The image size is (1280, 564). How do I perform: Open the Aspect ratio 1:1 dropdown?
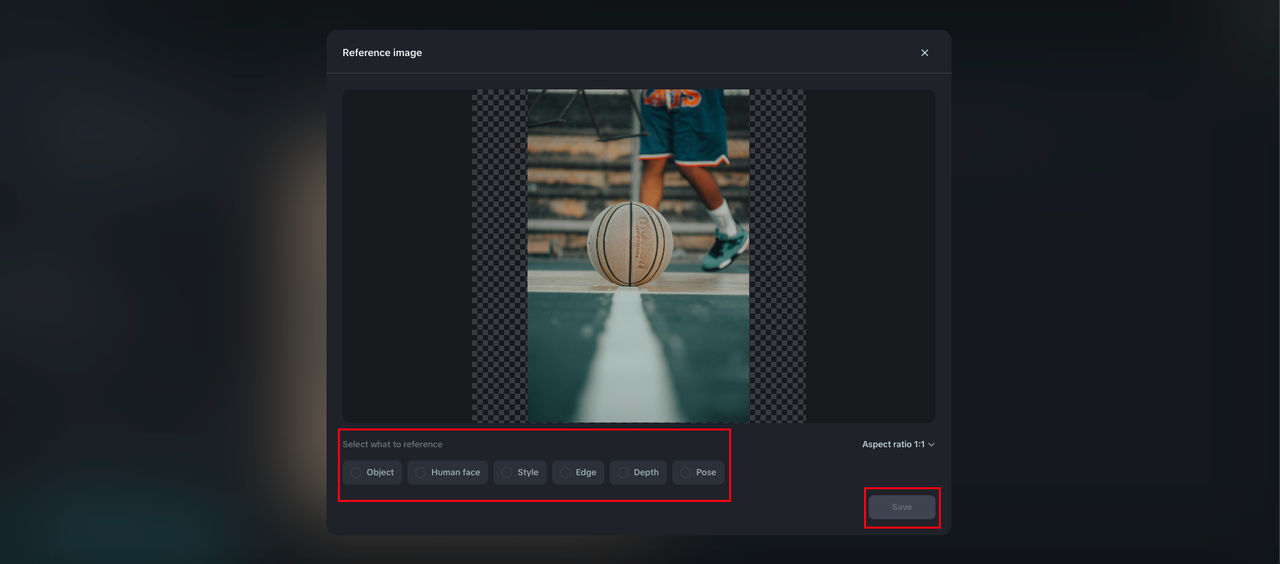[x=898, y=444]
